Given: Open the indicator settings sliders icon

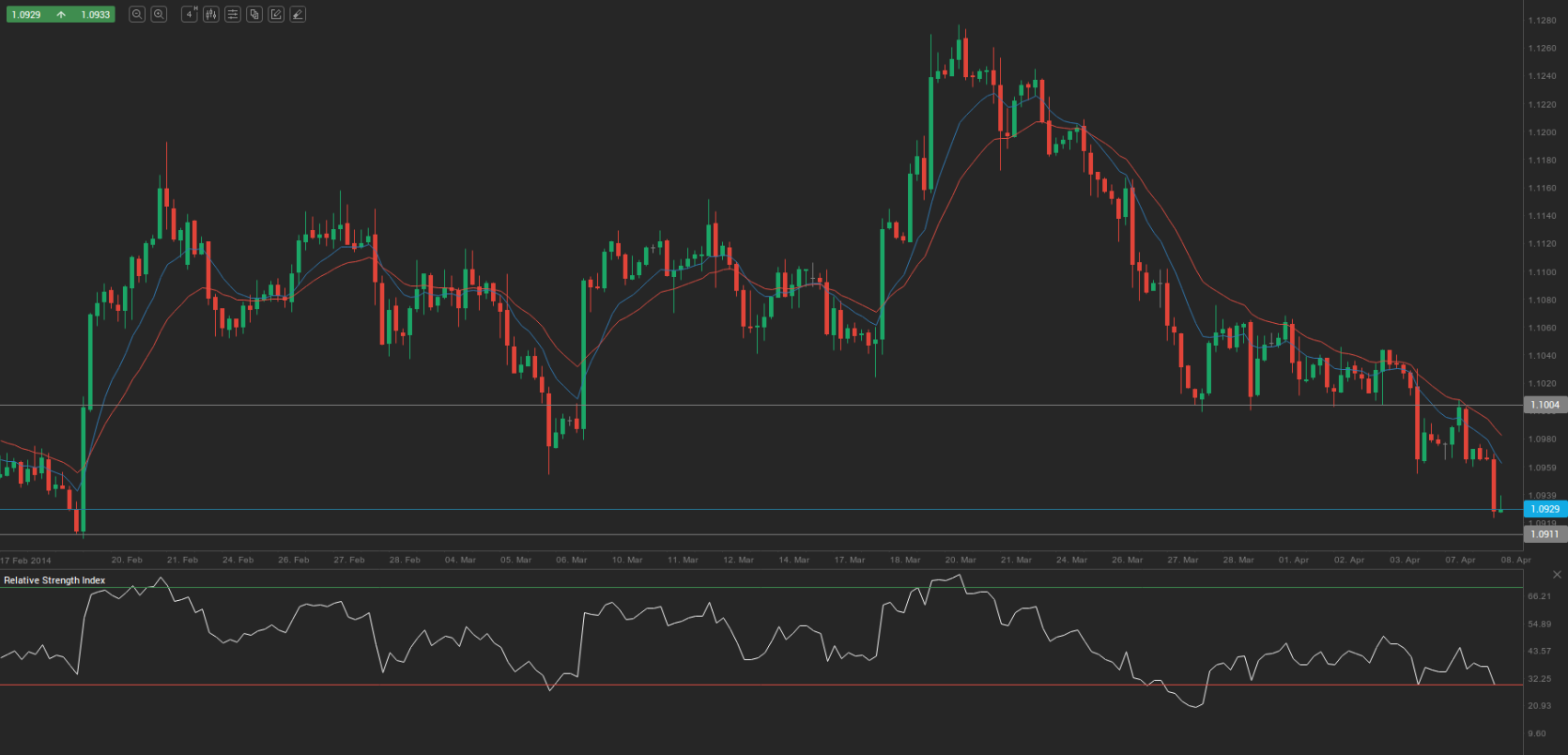Looking at the screenshot, I should pos(232,14).
